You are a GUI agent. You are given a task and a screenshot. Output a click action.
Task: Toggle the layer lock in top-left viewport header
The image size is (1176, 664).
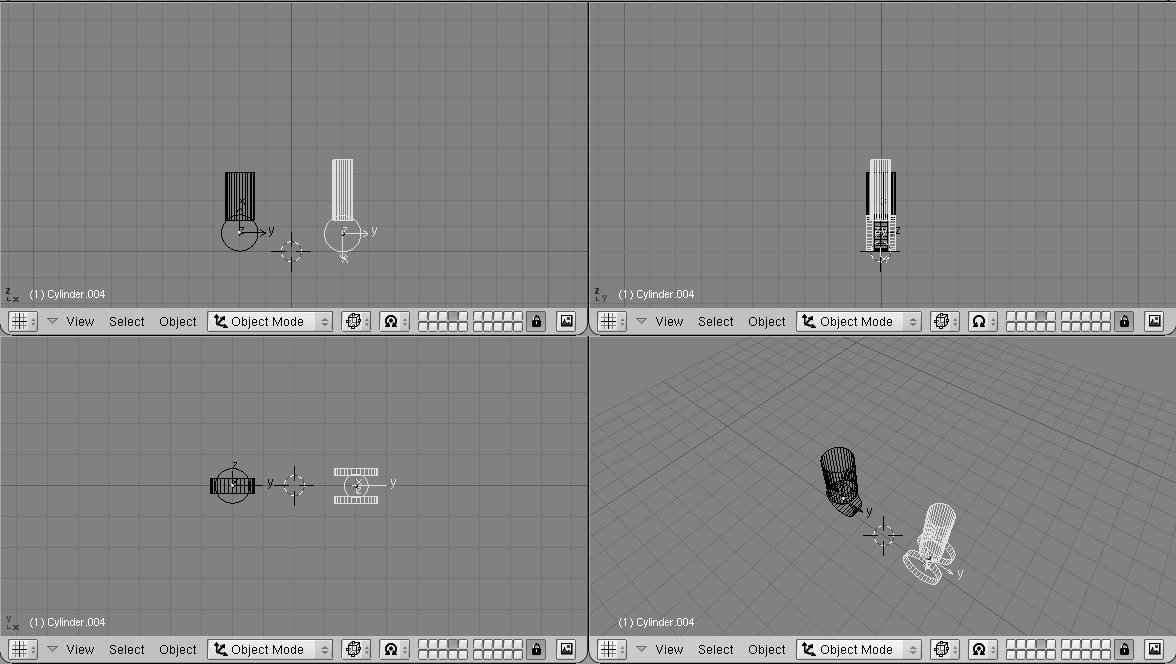click(x=537, y=321)
